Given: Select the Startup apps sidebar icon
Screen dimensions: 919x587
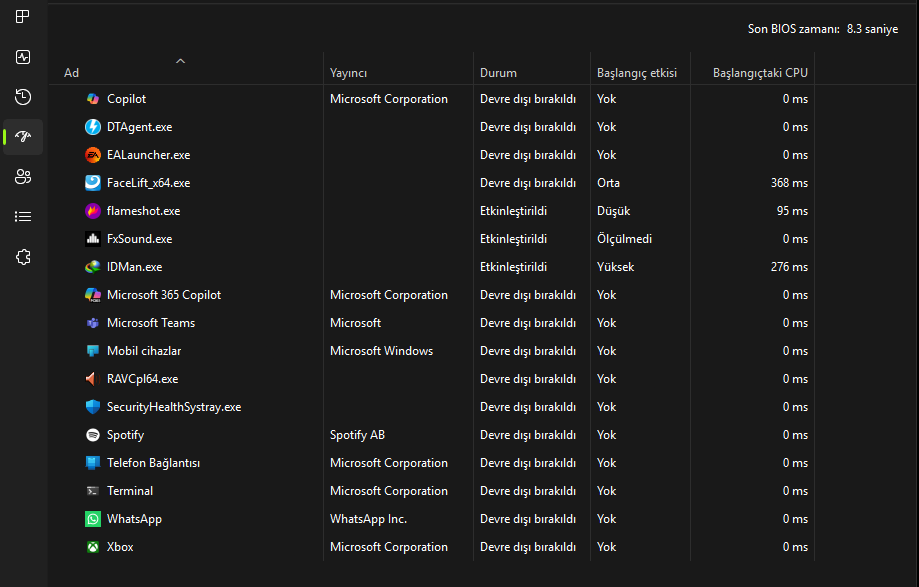Looking at the screenshot, I should (x=23, y=136).
